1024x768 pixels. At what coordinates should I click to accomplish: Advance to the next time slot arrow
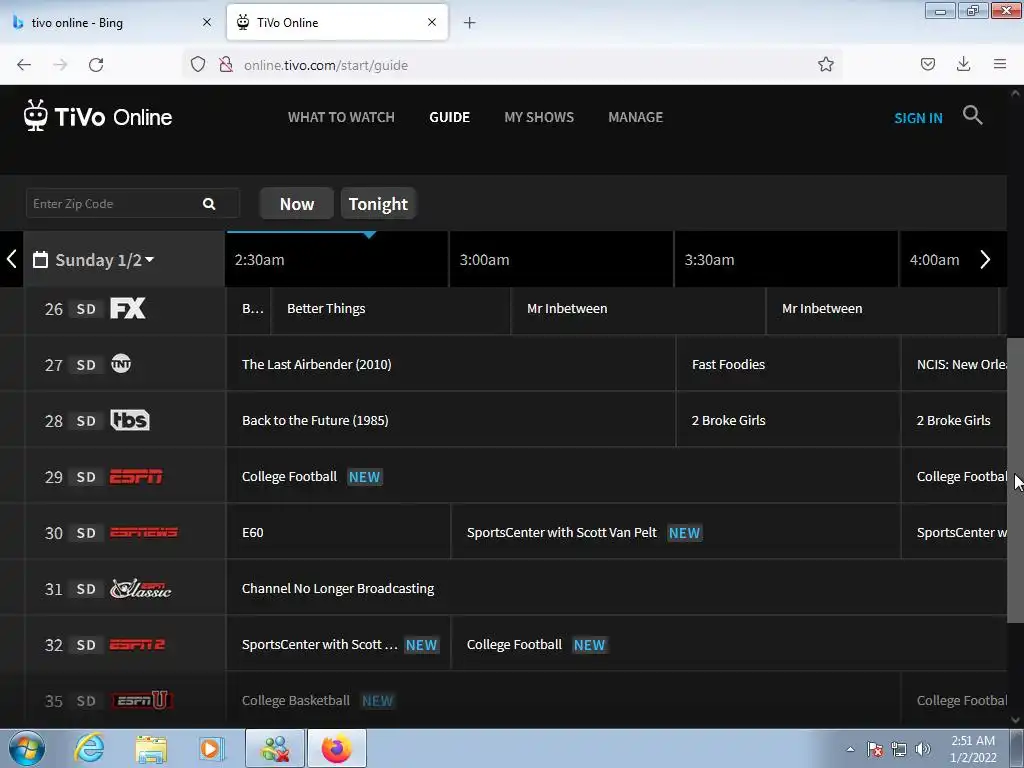[985, 259]
